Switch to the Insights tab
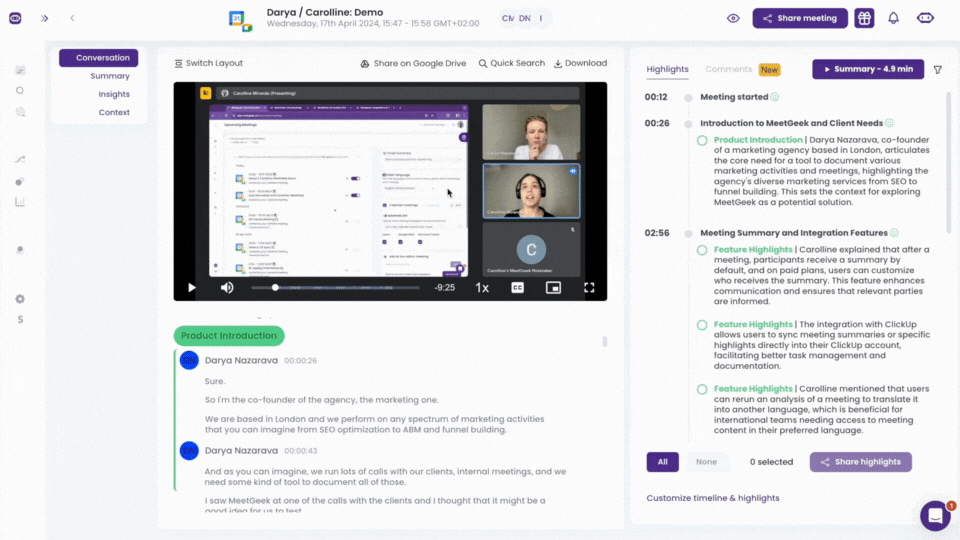This screenshot has width=960, height=540. click(x=114, y=94)
